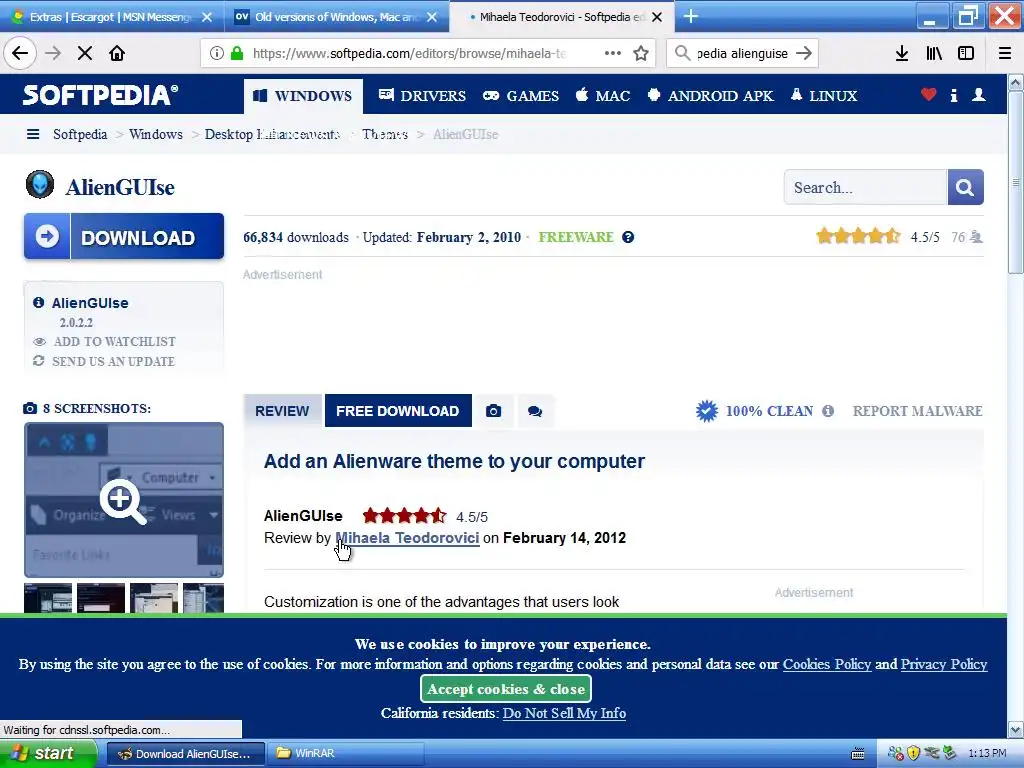The image size is (1024, 768).
Task: Open the screenshots camera tab icon
Action: click(x=494, y=411)
